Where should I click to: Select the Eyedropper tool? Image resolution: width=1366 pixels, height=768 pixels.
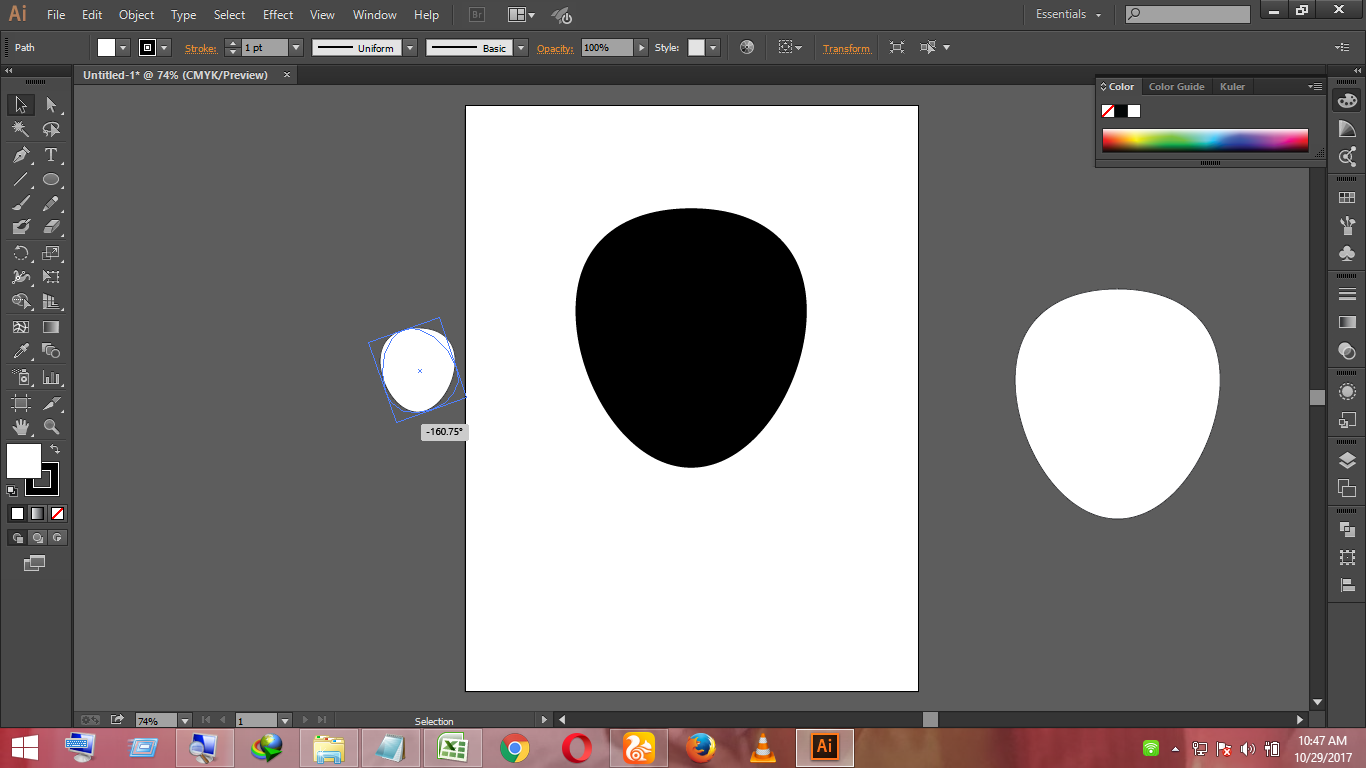pyautogui.click(x=20, y=351)
